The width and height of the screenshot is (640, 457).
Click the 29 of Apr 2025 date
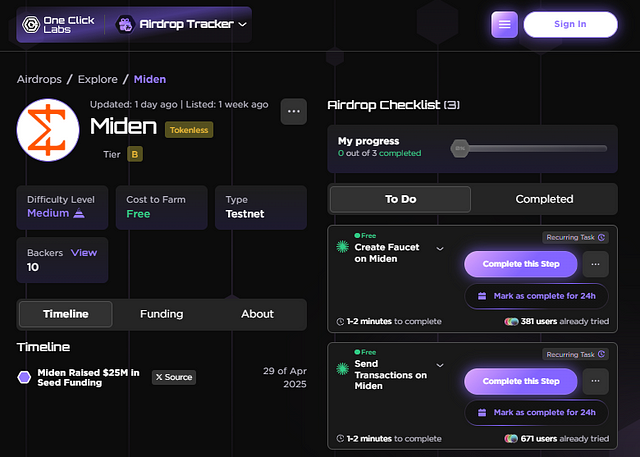tap(285, 377)
